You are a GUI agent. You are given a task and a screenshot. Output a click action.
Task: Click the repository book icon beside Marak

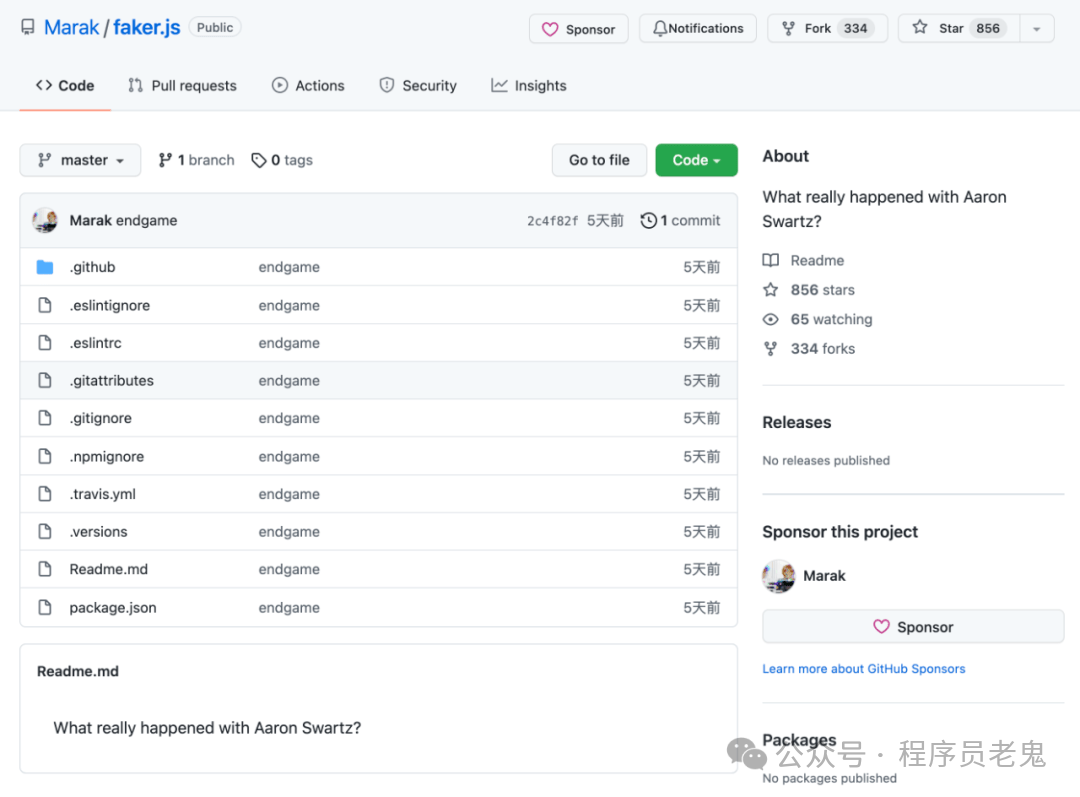coord(28,28)
